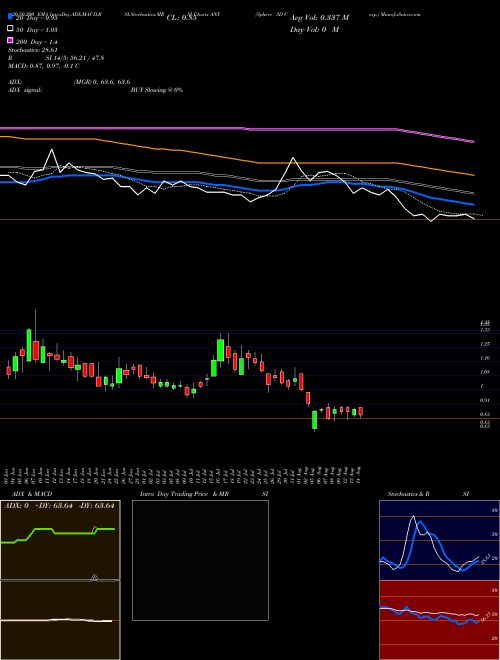Click the last red candlestick on the right
Screen dimensions: 500x660
coord(361,411)
